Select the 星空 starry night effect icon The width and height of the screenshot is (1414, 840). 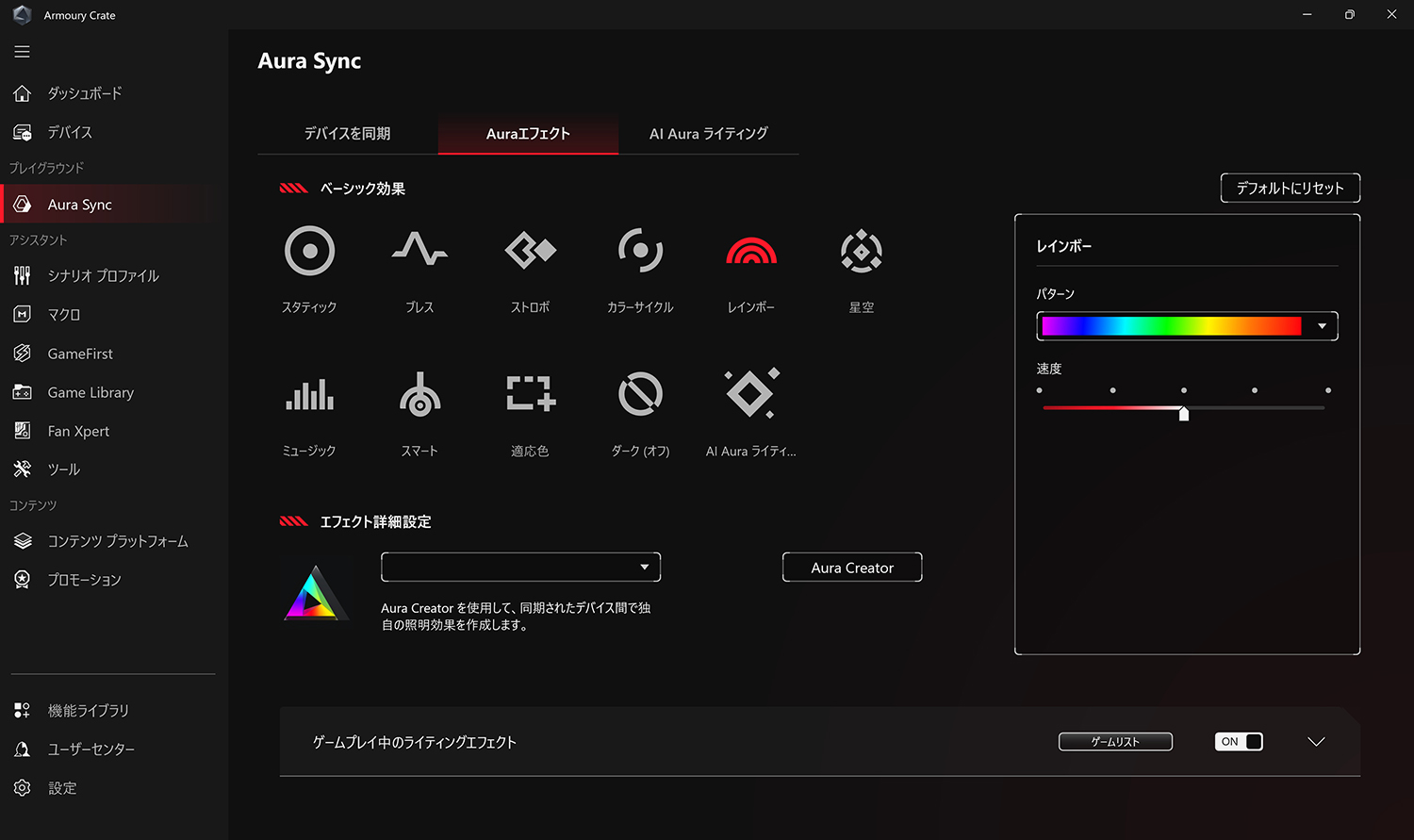click(861, 251)
